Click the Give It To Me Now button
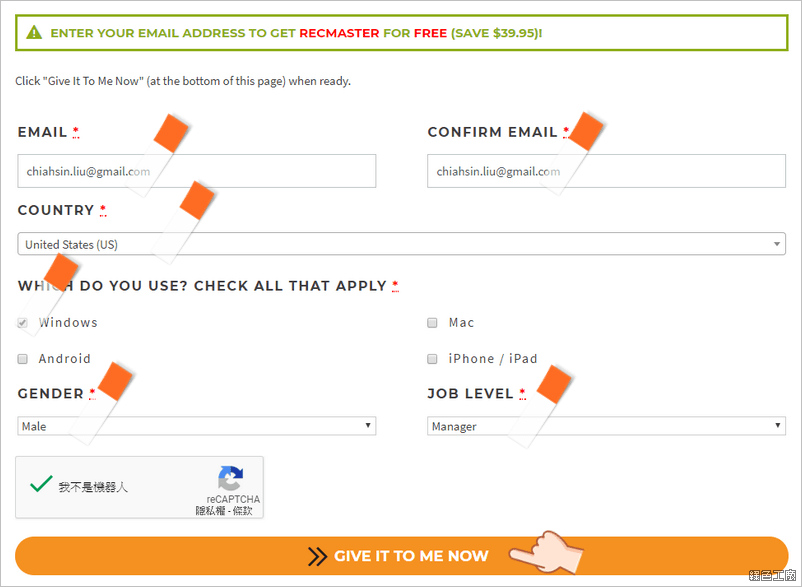The width and height of the screenshot is (802, 587). (x=402, y=556)
